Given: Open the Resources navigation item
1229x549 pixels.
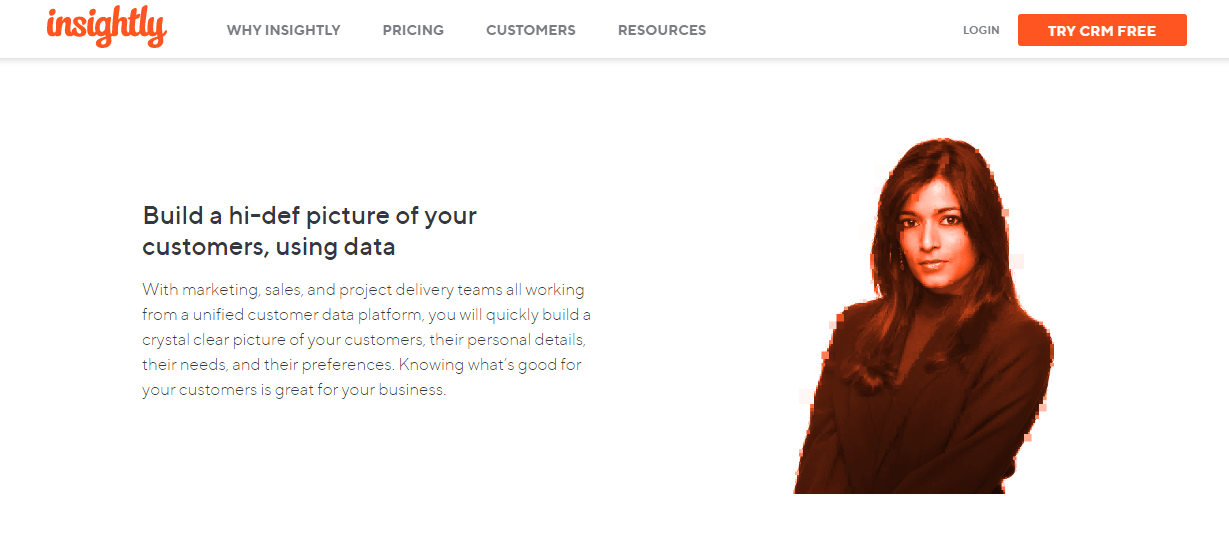Looking at the screenshot, I should point(662,30).
